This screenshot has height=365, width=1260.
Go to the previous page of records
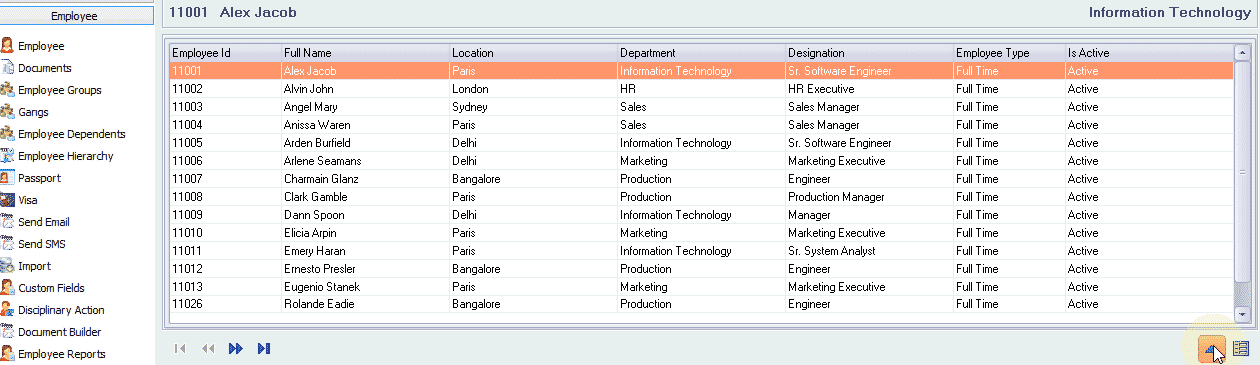coord(208,349)
